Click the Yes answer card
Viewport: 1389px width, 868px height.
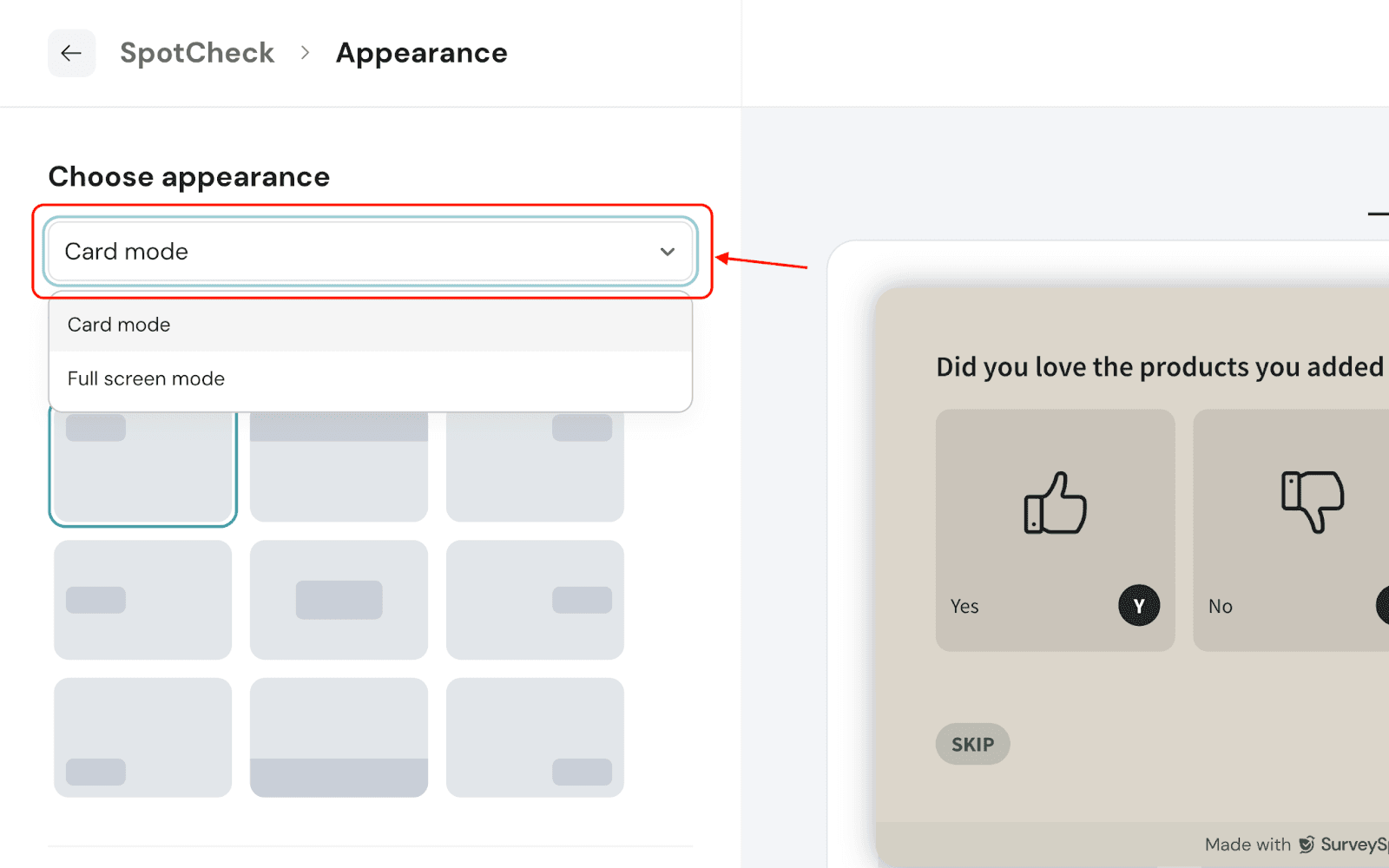coord(1054,529)
